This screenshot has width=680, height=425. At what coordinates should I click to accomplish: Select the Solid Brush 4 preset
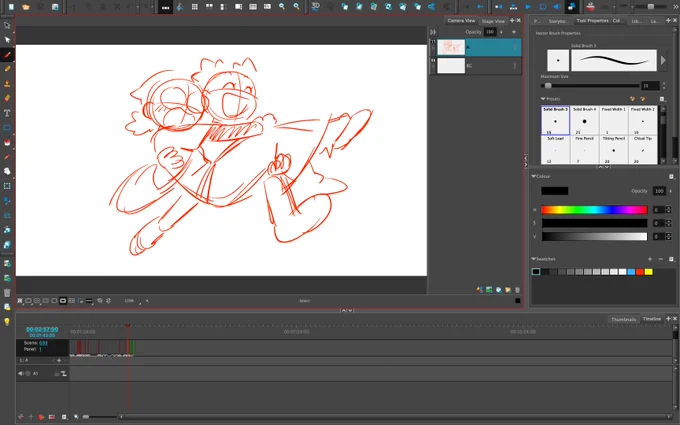point(584,121)
